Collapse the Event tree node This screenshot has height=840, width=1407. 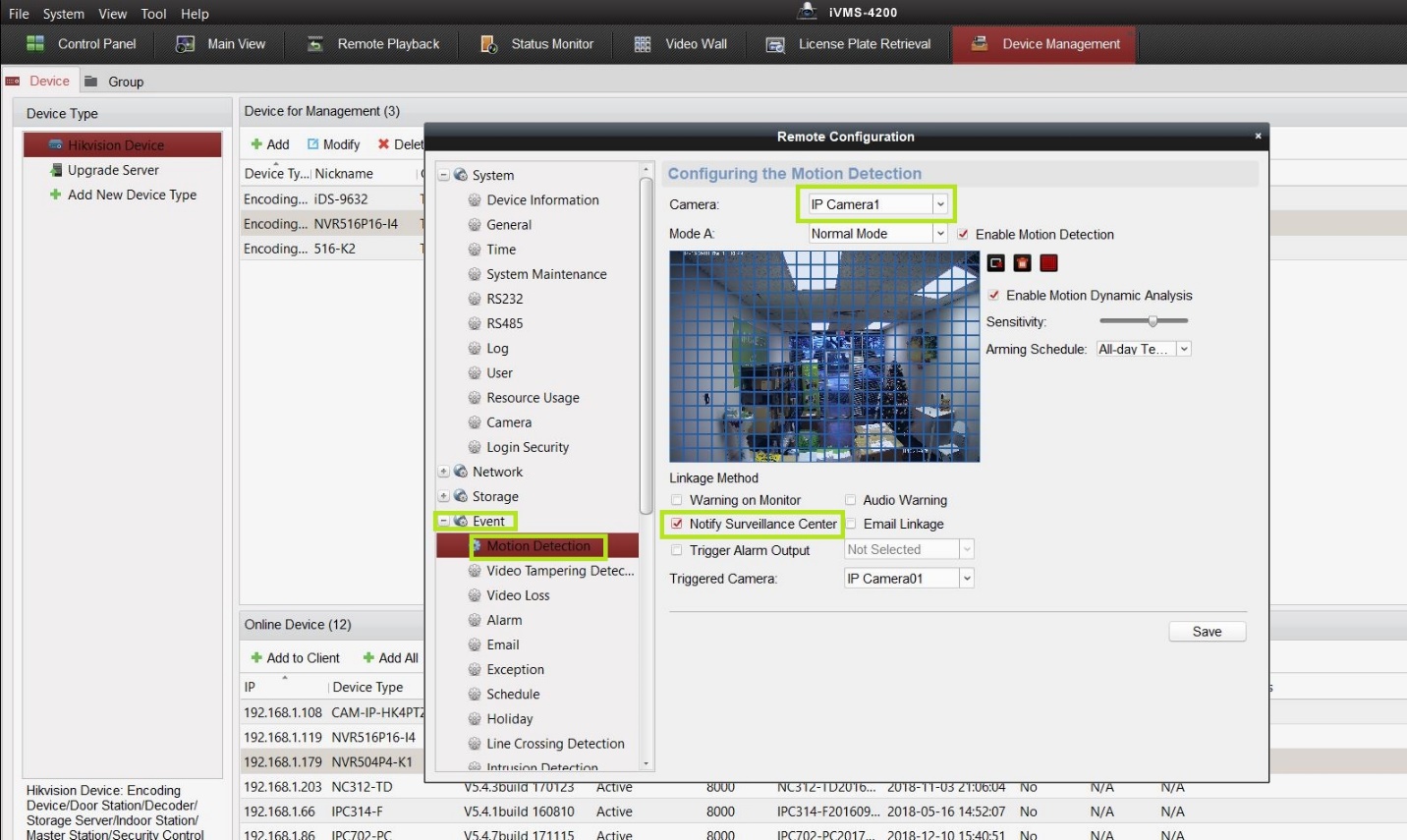tap(444, 521)
